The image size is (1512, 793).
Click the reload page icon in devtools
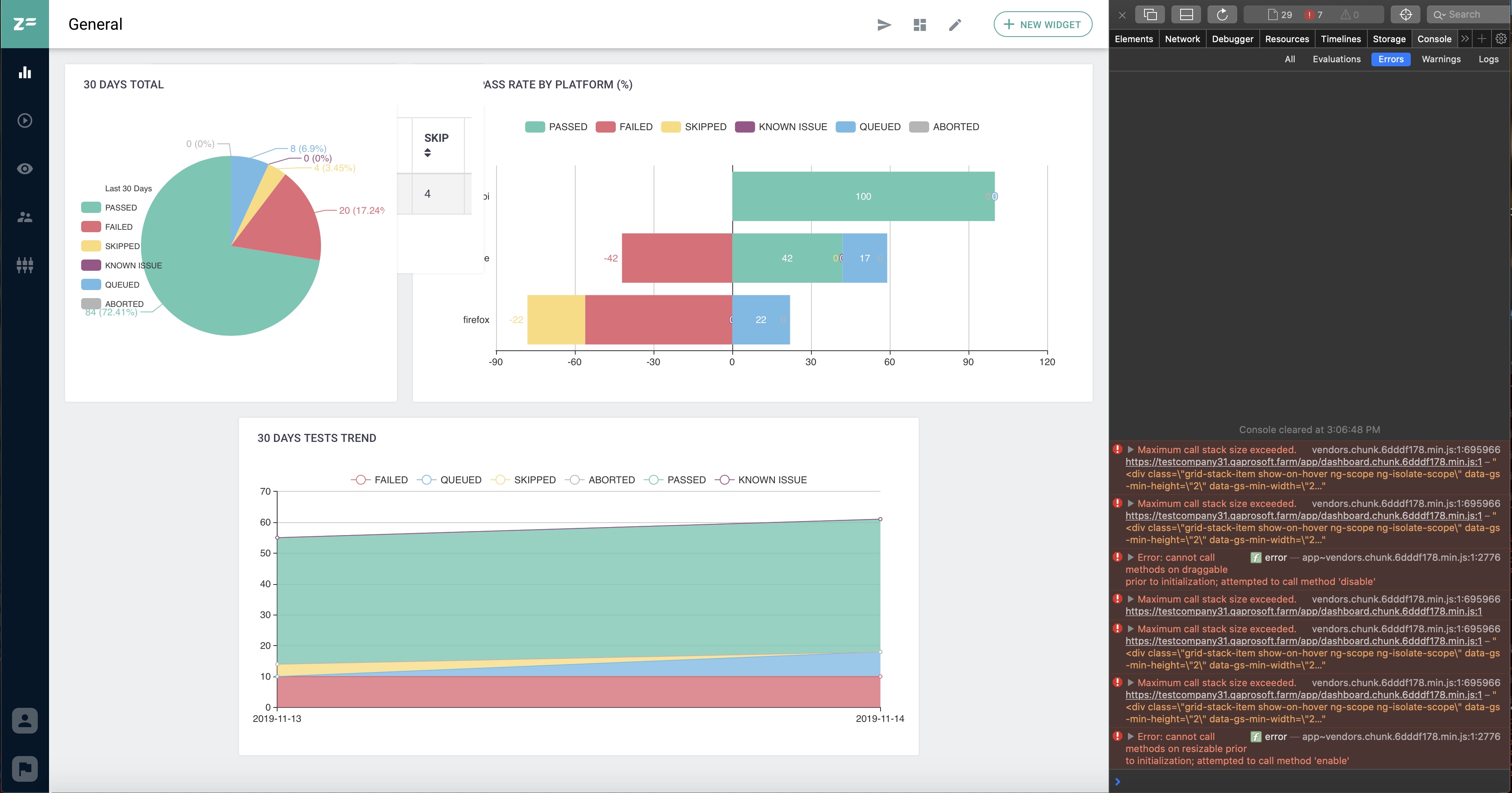pyautogui.click(x=1222, y=15)
